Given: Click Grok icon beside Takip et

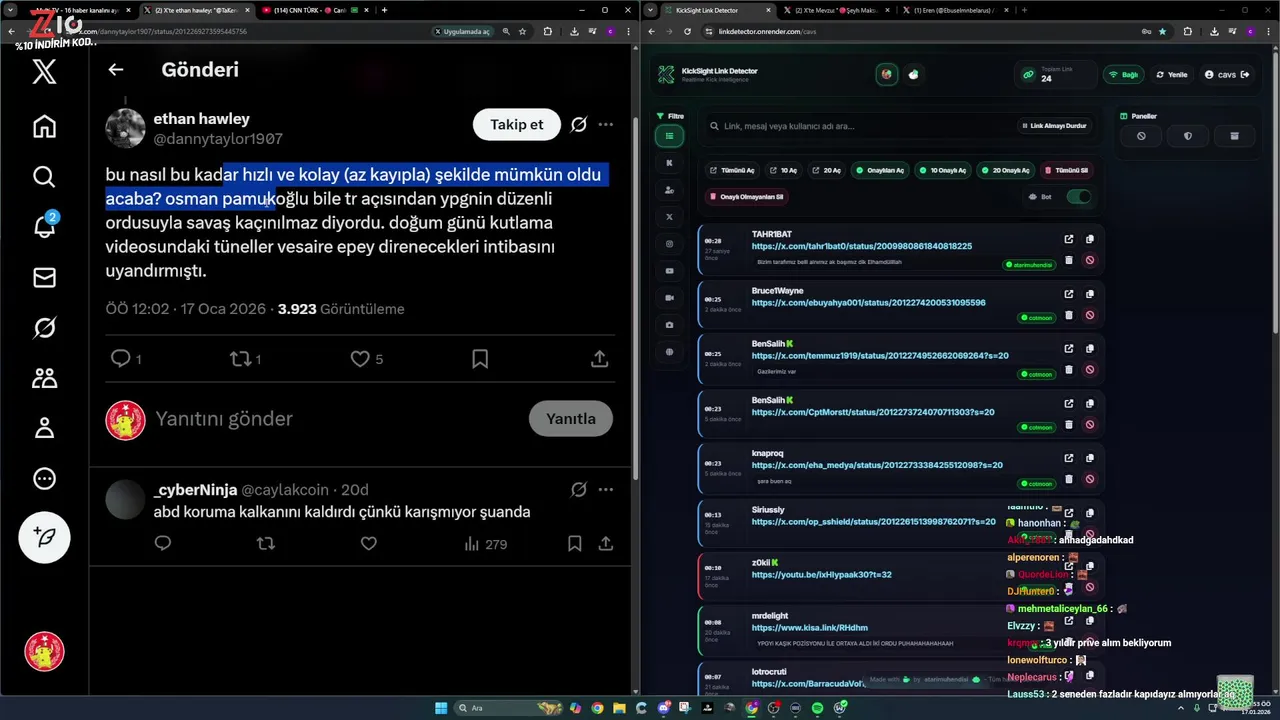Looking at the screenshot, I should tap(578, 125).
